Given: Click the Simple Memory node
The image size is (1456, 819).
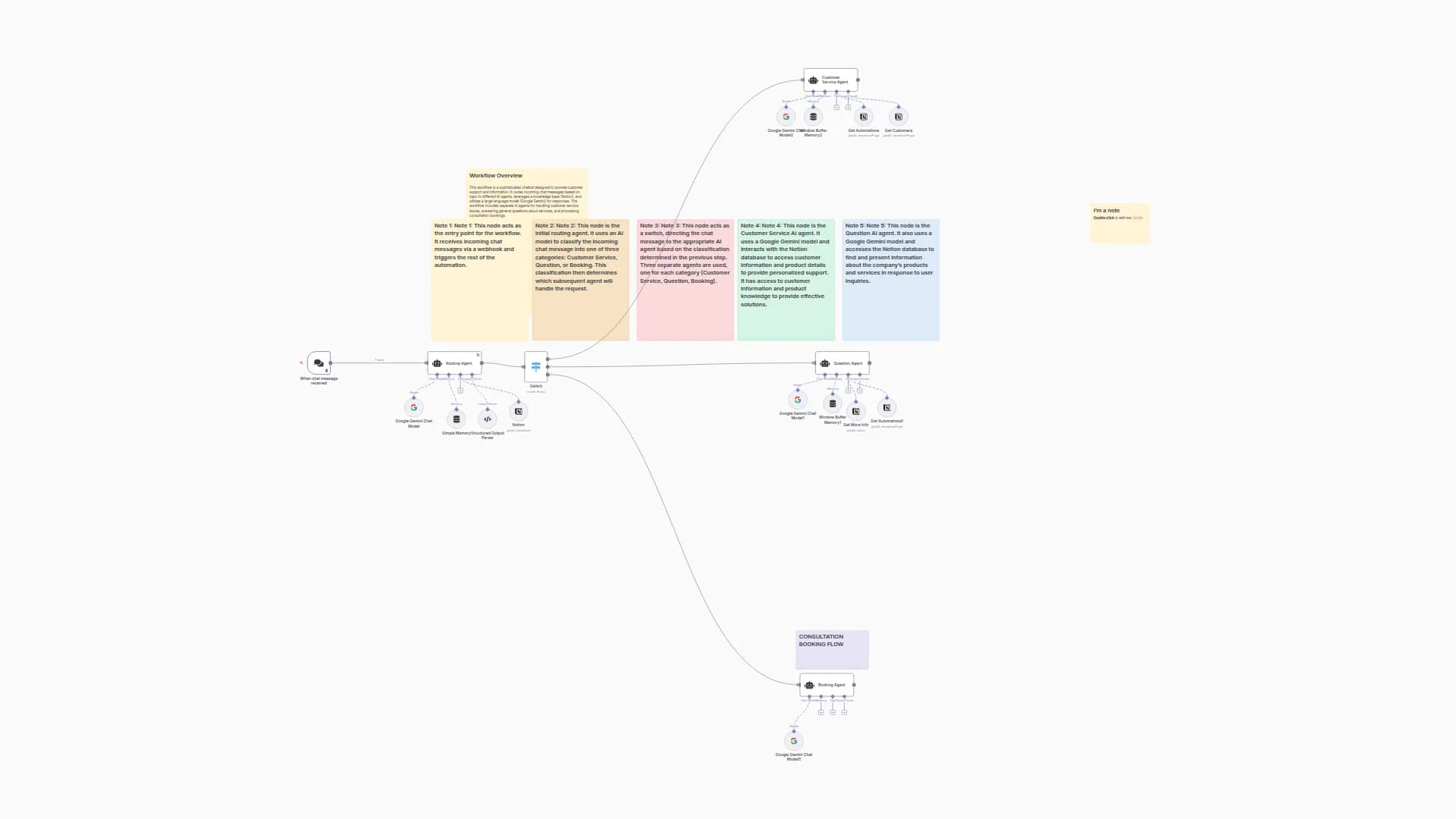Looking at the screenshot, I should point(457,419).
